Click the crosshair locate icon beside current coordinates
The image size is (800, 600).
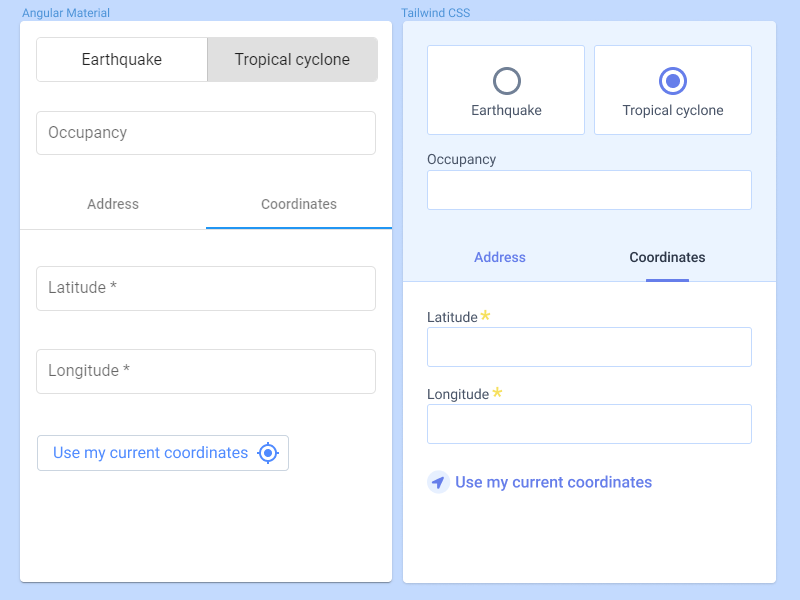pos(268,453)
